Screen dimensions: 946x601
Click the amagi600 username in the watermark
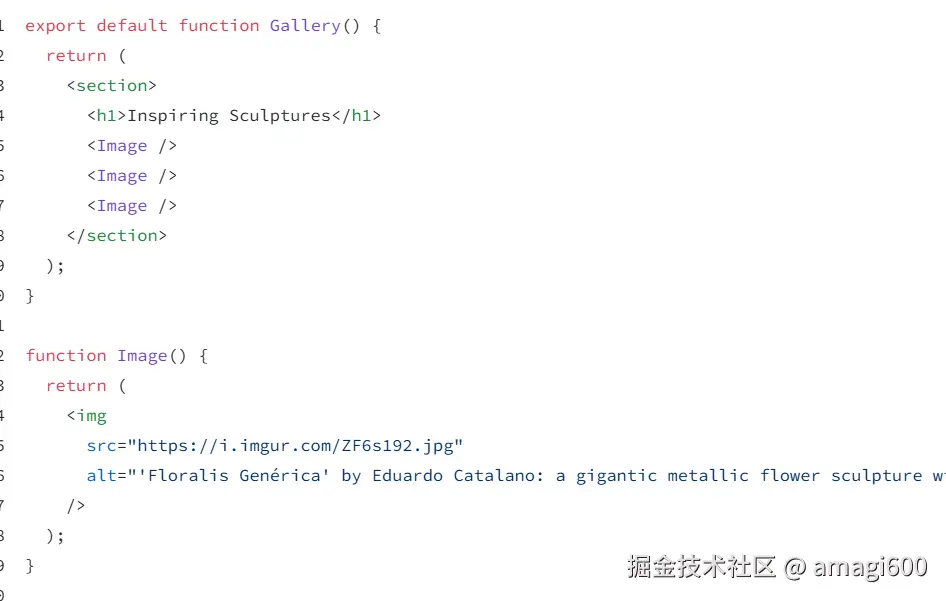(x=870, y=567)
